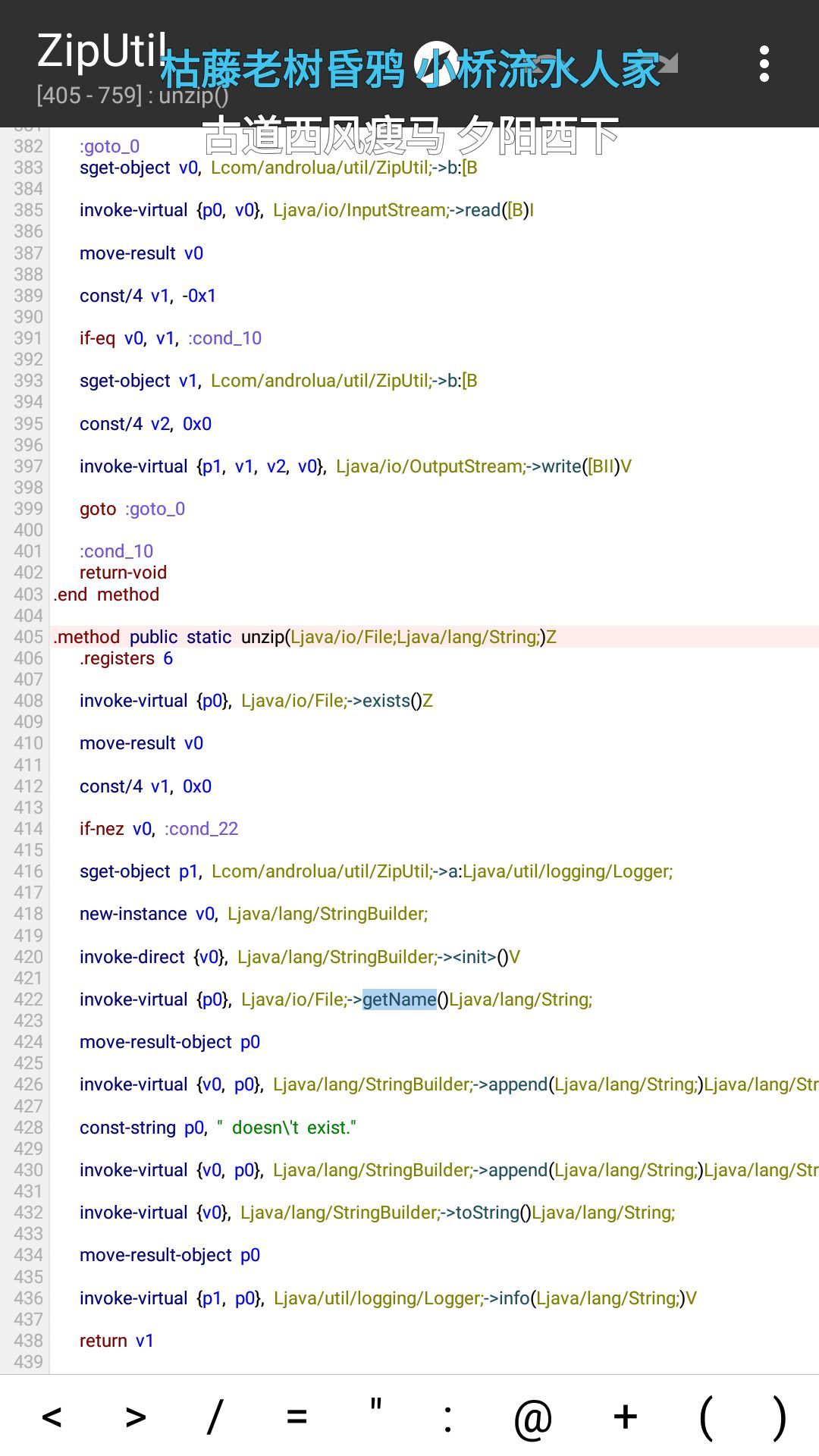Insert the forward slash symbol
This screenshot has height=1456, width=819.
tap(215, 1417)
